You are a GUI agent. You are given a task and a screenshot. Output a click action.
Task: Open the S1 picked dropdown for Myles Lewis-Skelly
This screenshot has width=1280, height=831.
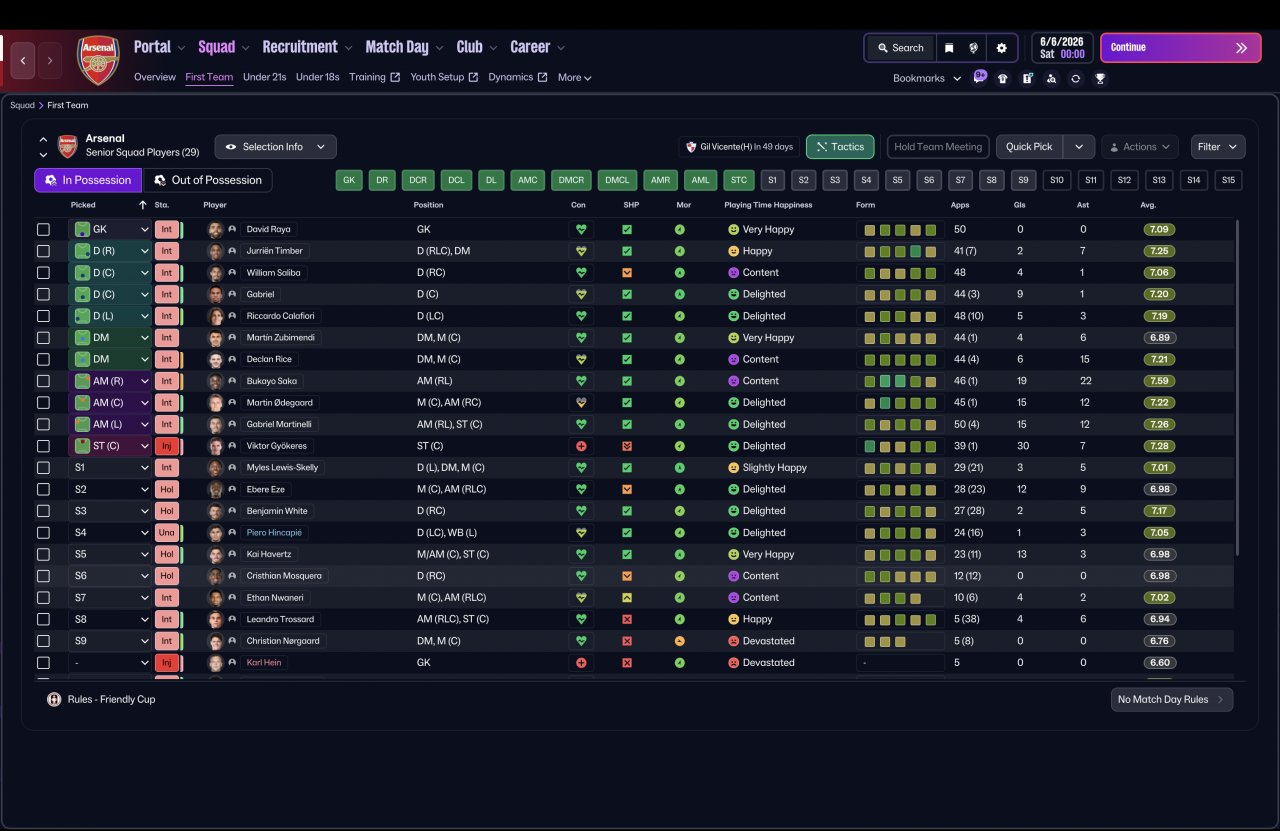pyautogui.click(x=110, y=468)
